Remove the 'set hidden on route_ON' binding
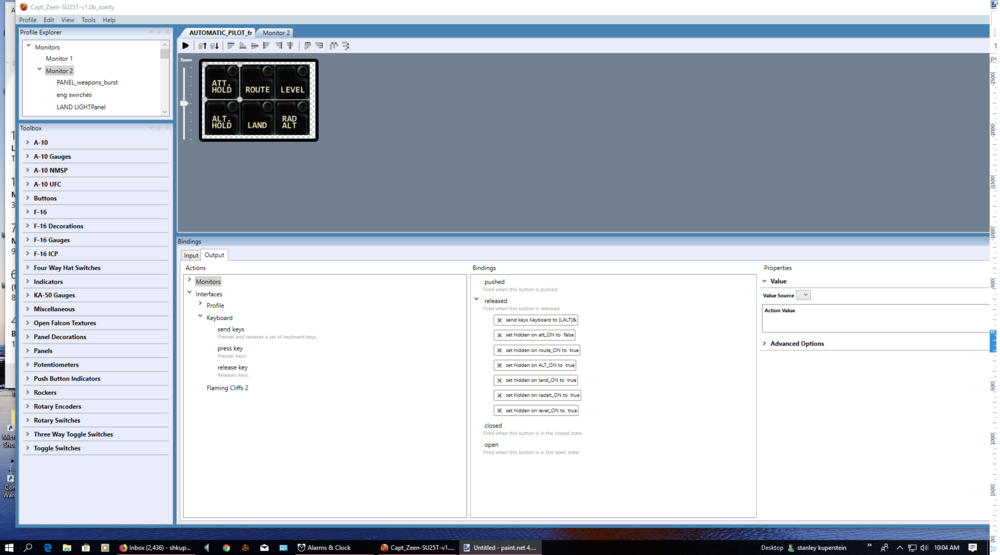 [x=499, y=350]
